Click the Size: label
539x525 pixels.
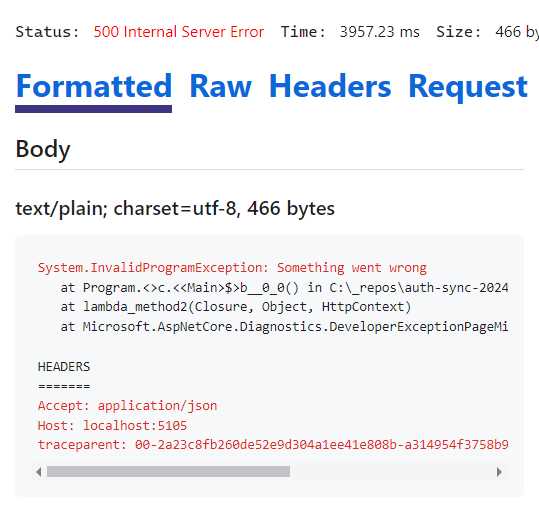458,32
